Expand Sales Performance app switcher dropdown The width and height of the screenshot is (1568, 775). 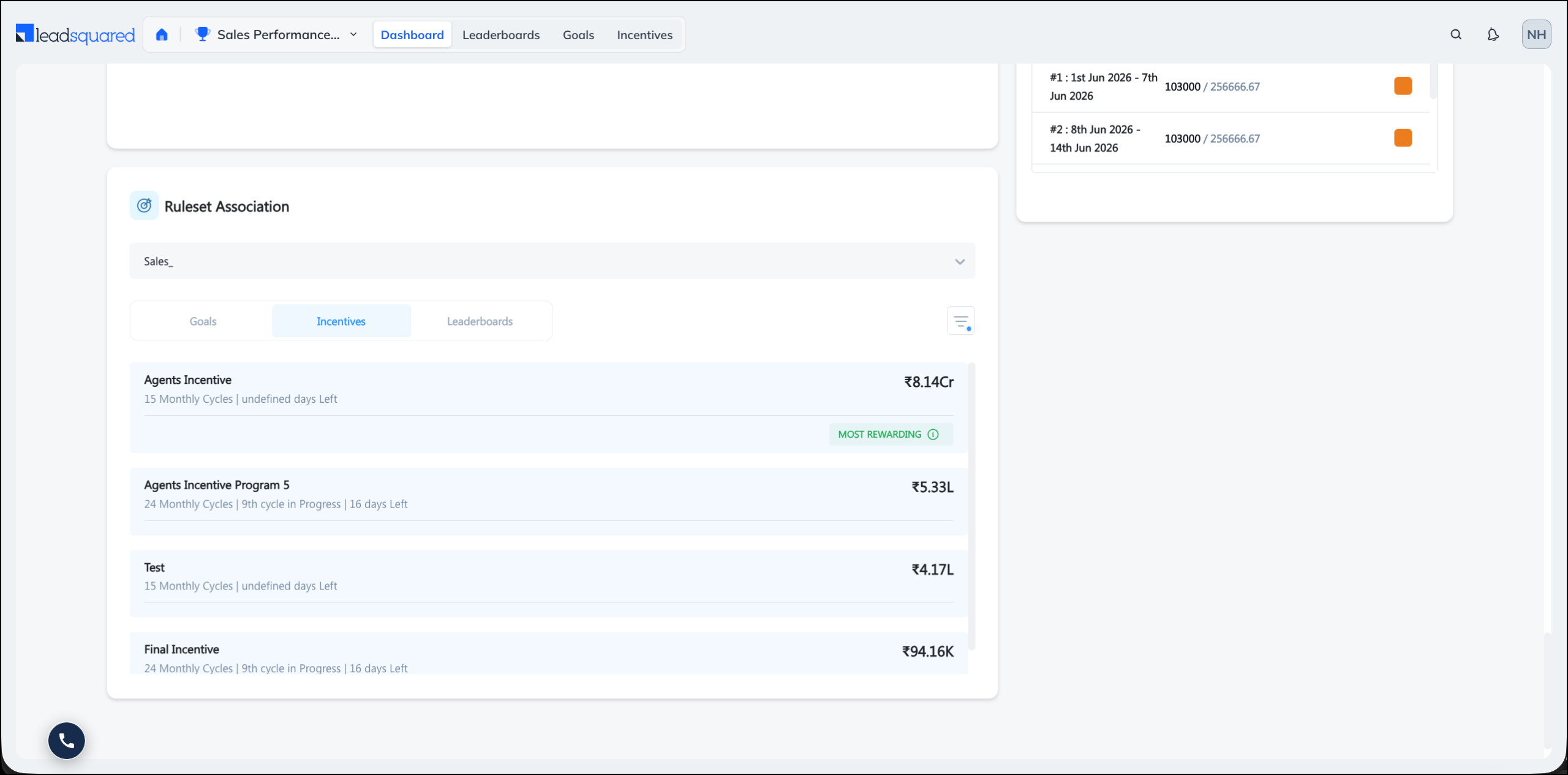click(x=353, y=35)
